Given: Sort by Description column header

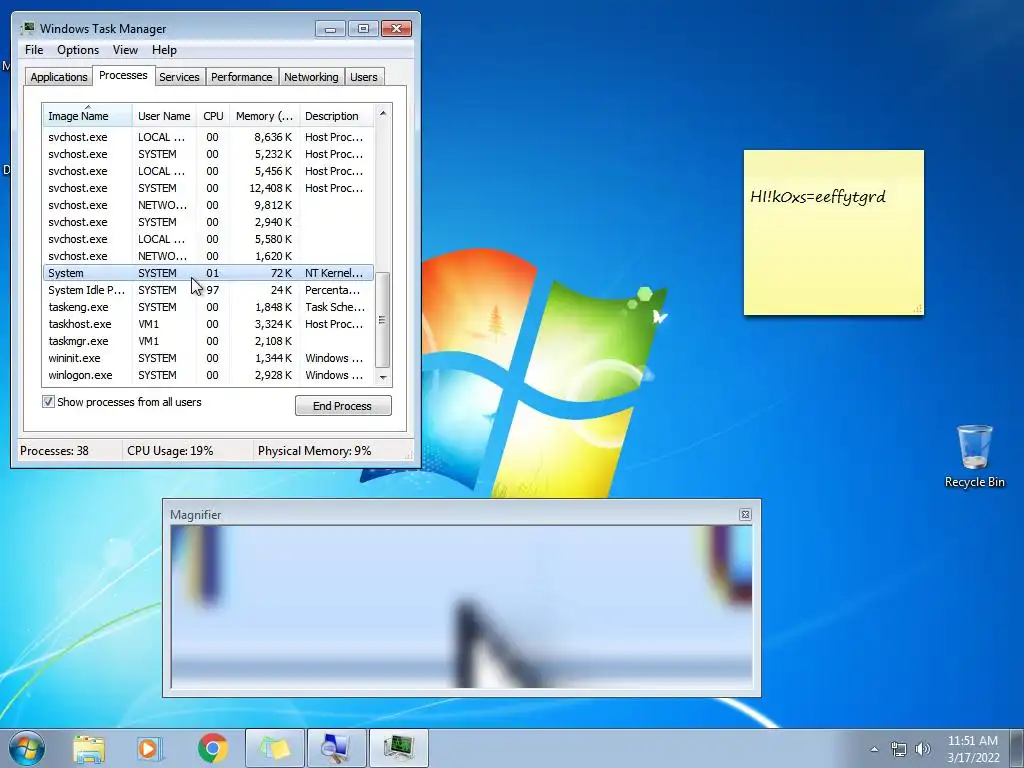Looking at the screenshot, I should click(x=336, y=116).
